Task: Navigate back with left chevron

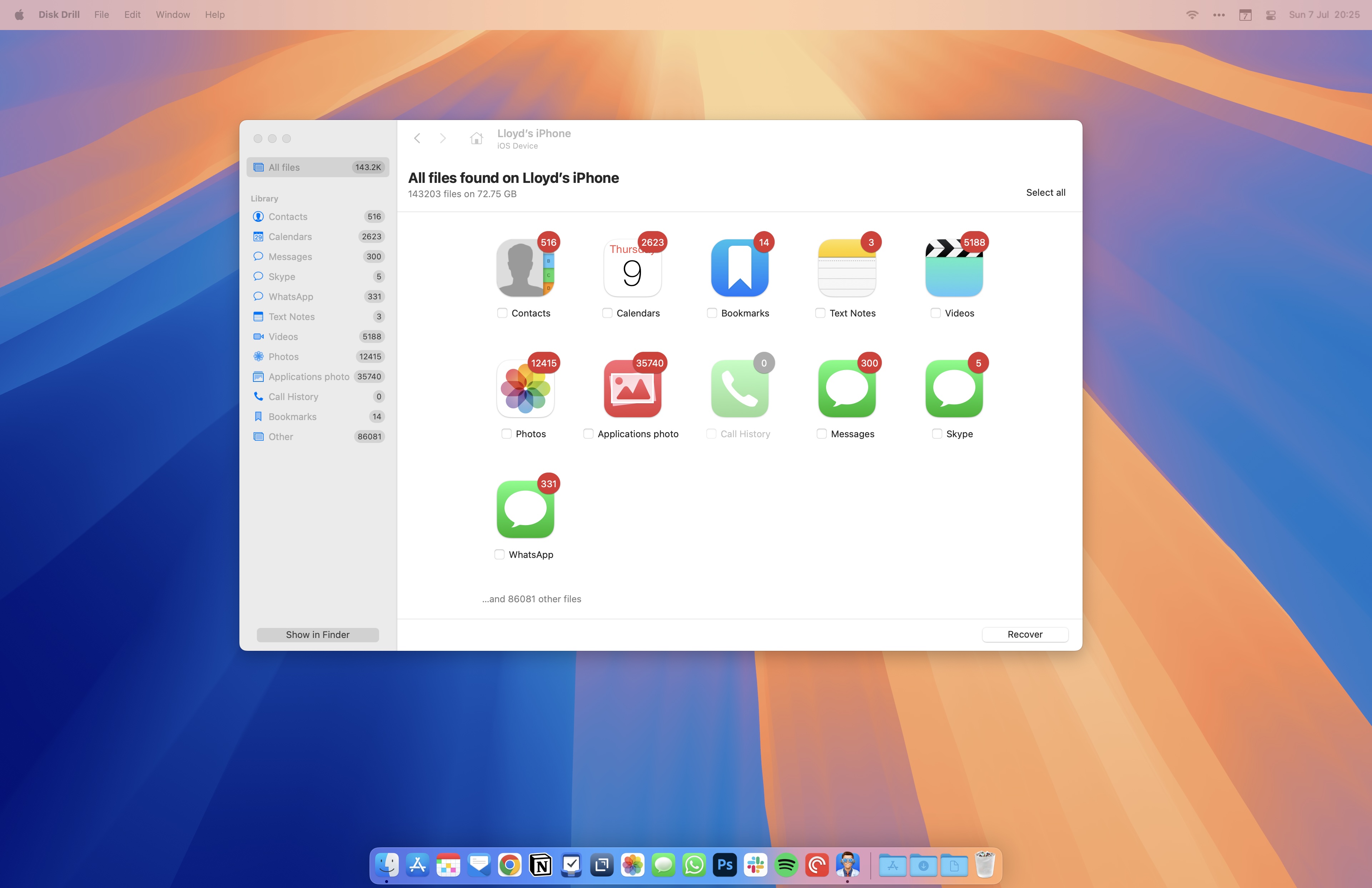Action: [417, 138]
